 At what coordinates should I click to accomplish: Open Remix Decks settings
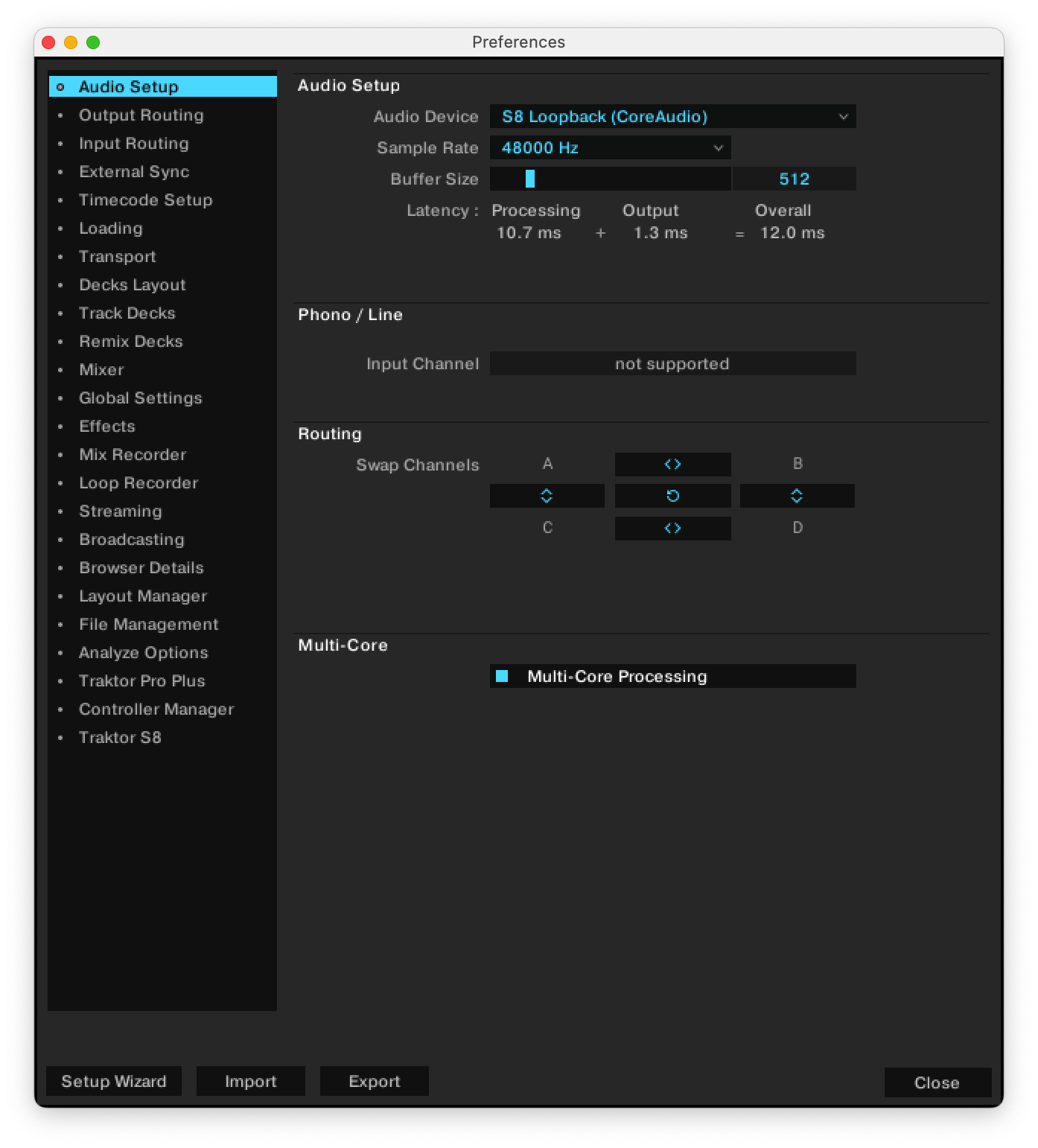pos(162,341)
